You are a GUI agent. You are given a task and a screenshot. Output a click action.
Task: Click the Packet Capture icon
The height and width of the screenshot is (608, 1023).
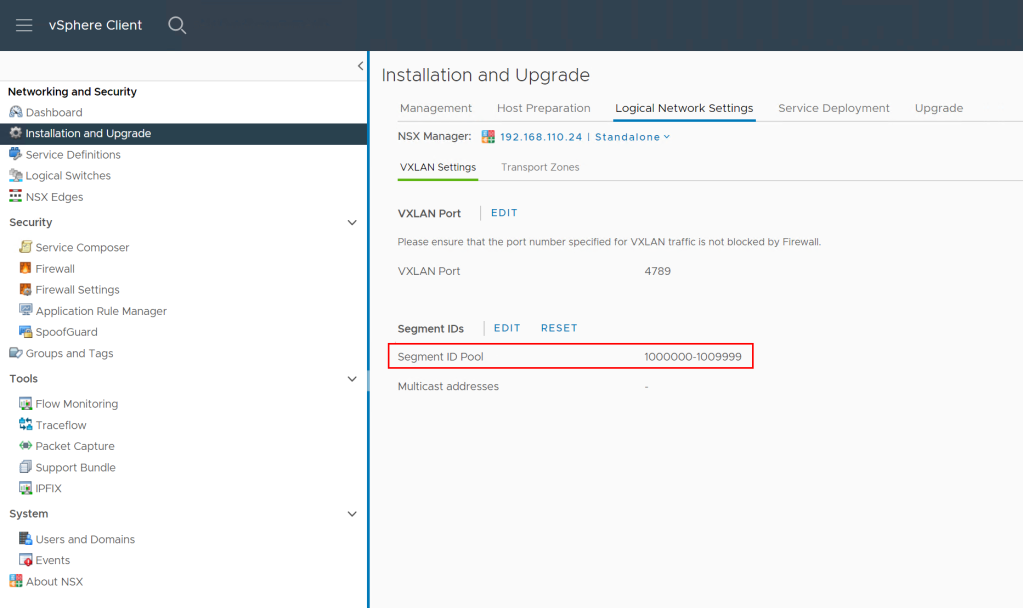click(26, 446)
